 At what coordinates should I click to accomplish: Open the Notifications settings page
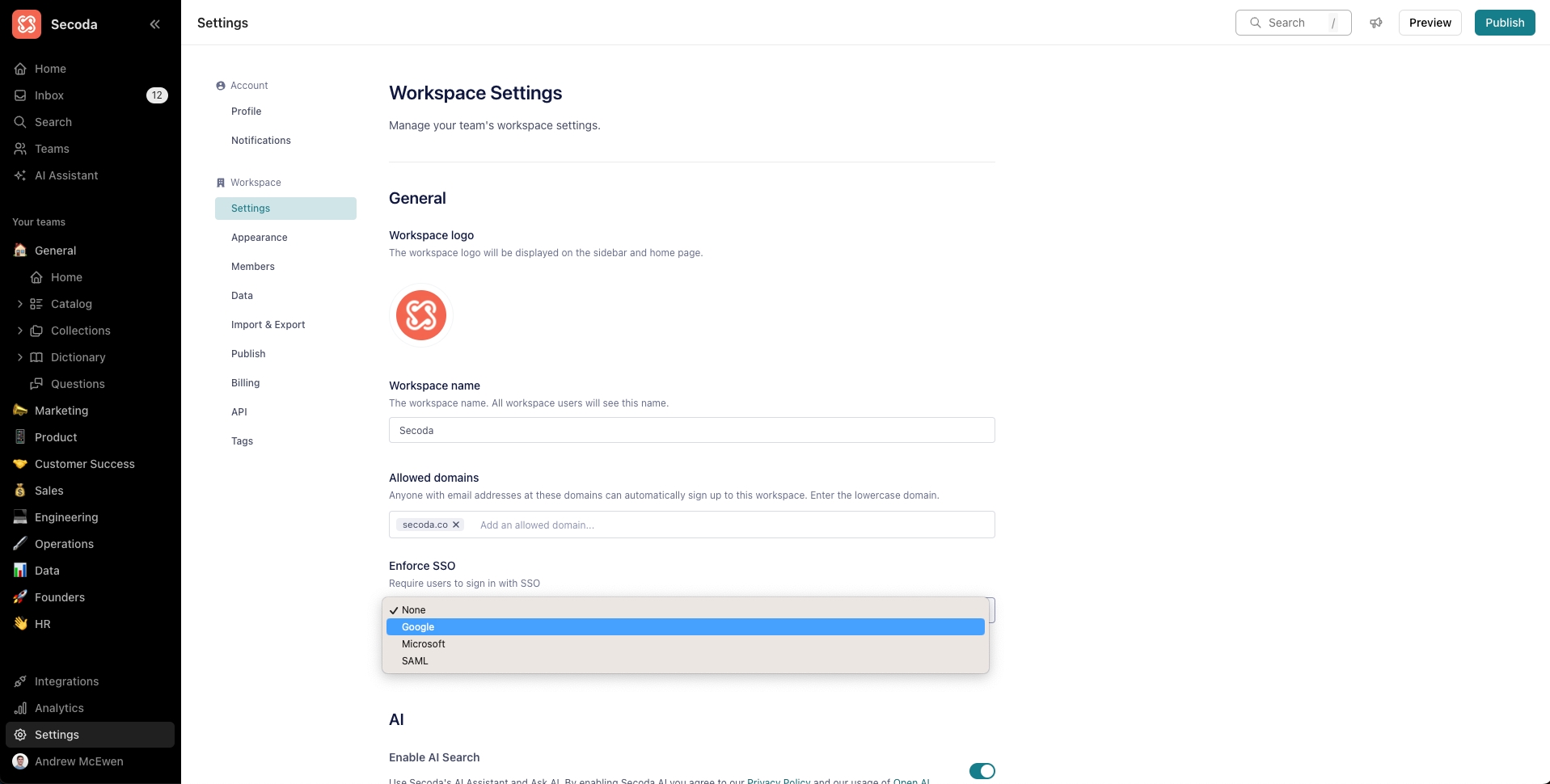tap(285, 141)
